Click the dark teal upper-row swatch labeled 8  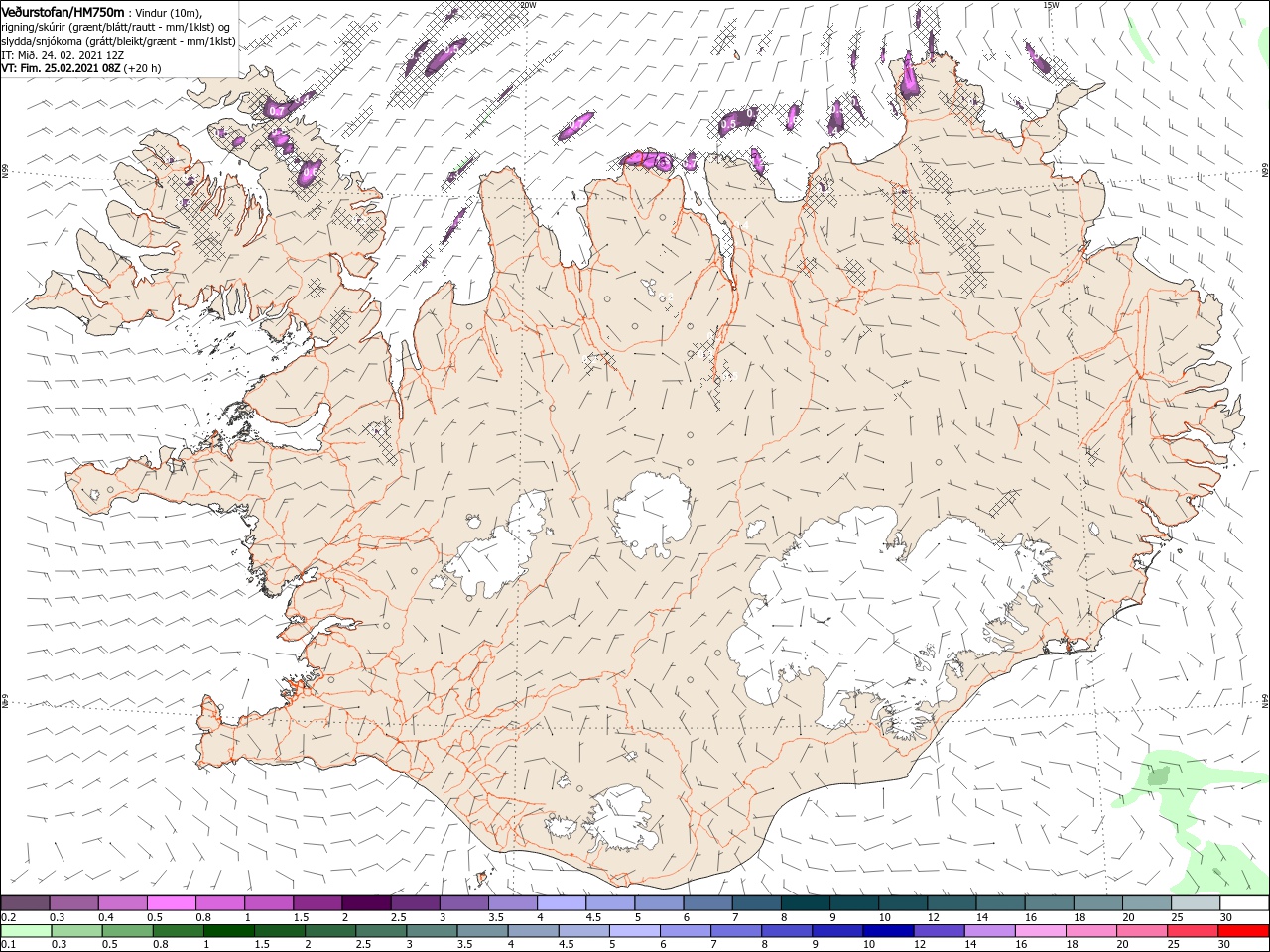(805, 902)
